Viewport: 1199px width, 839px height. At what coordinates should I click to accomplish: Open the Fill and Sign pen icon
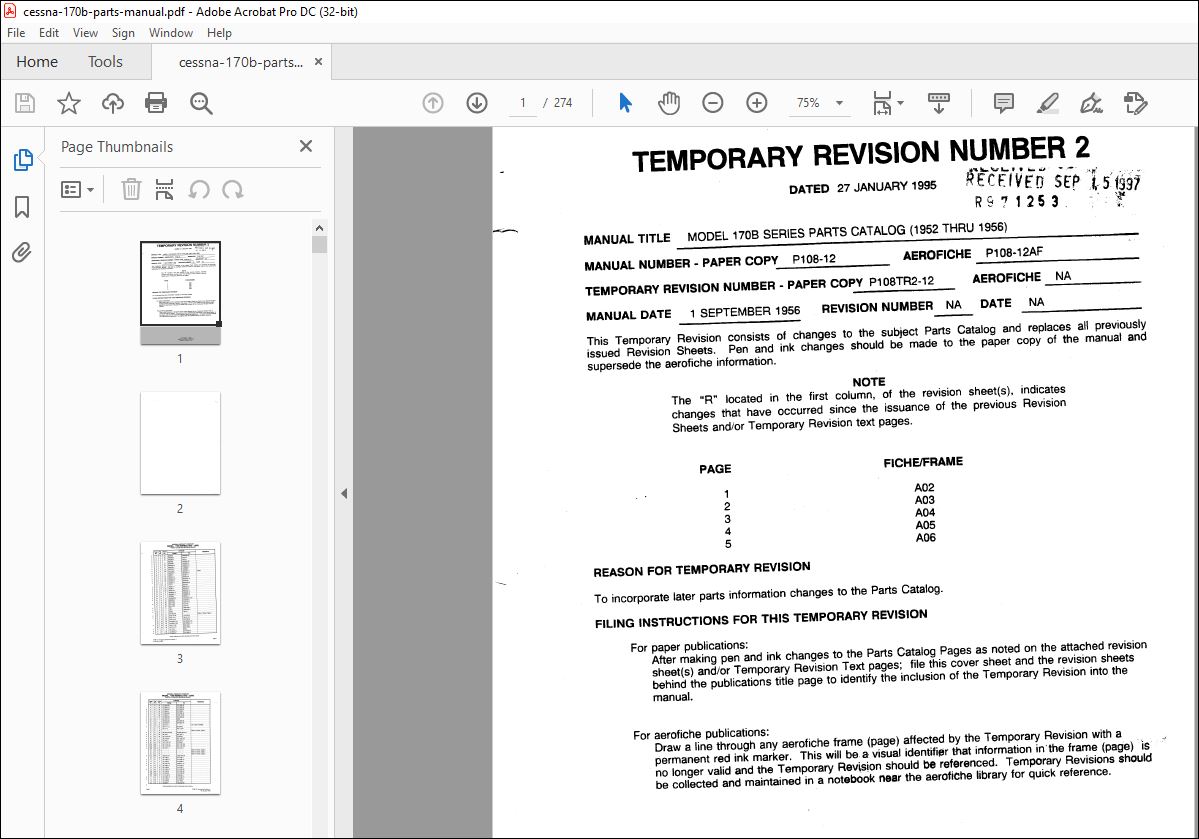tap(1091, 102)
